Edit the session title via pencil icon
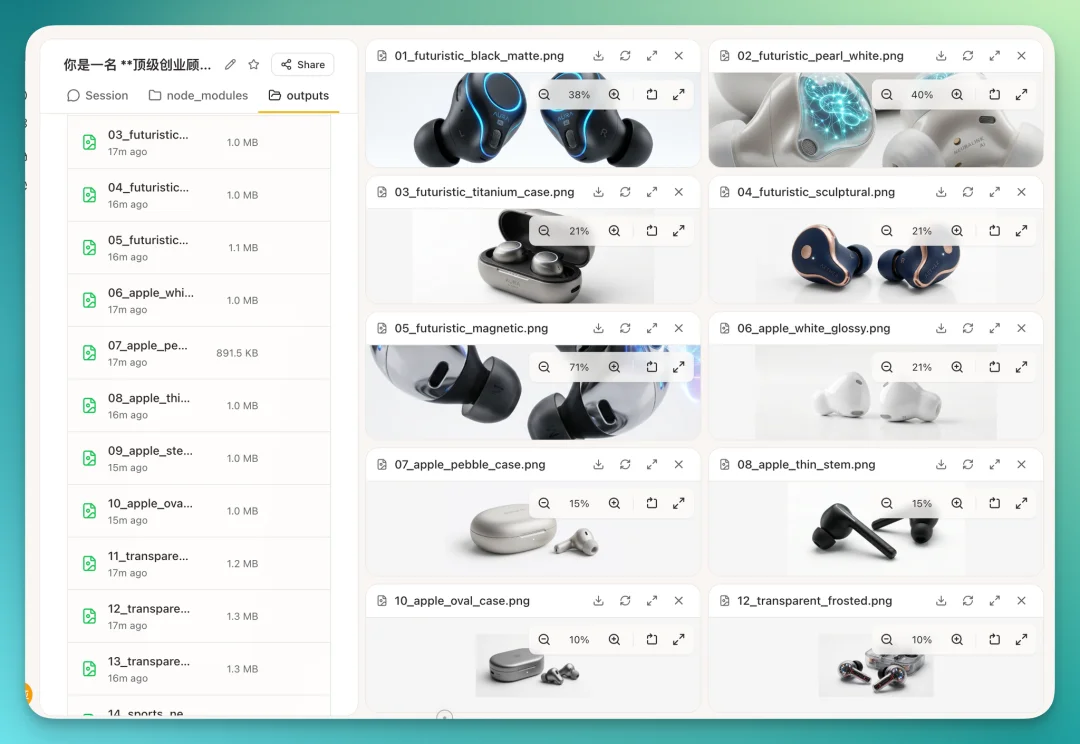 pos(232,63)
